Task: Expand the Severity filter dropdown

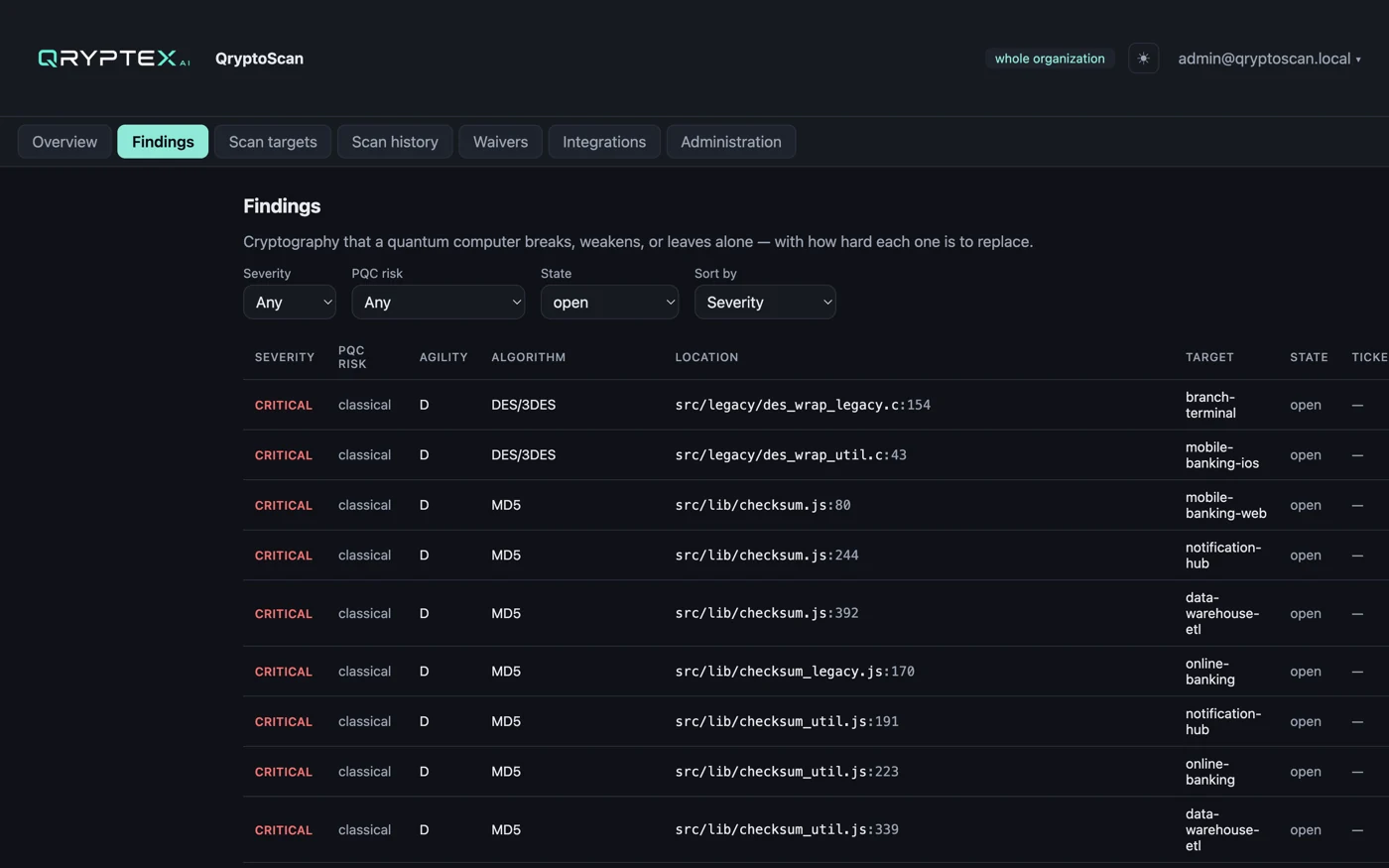Action: point(290,303)
